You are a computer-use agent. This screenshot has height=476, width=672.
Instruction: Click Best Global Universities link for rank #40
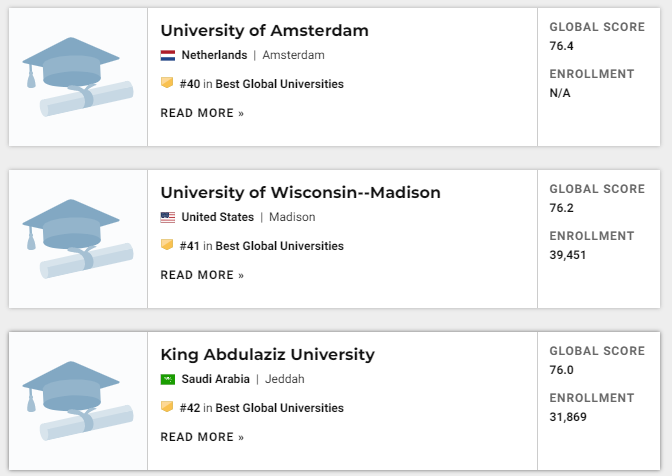[x=279, y=84]
